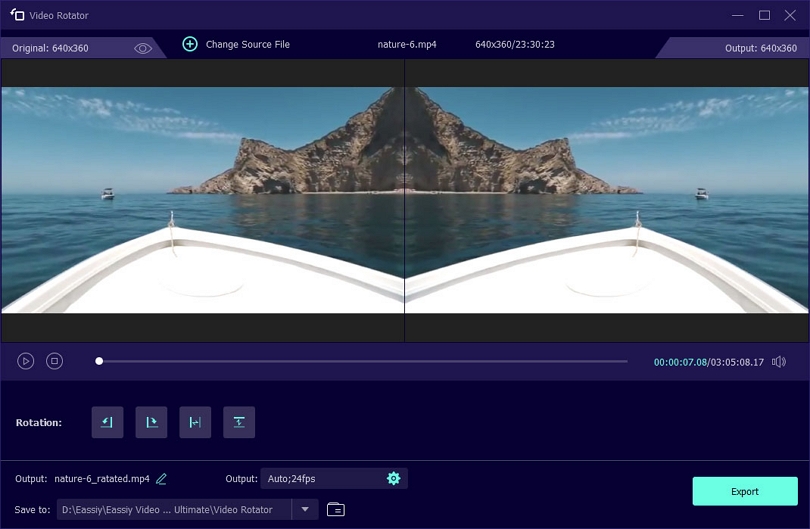Viewport: 810px width, 529px height.
Task: Click the Video Rotator title icon
Action: [17, 15]
